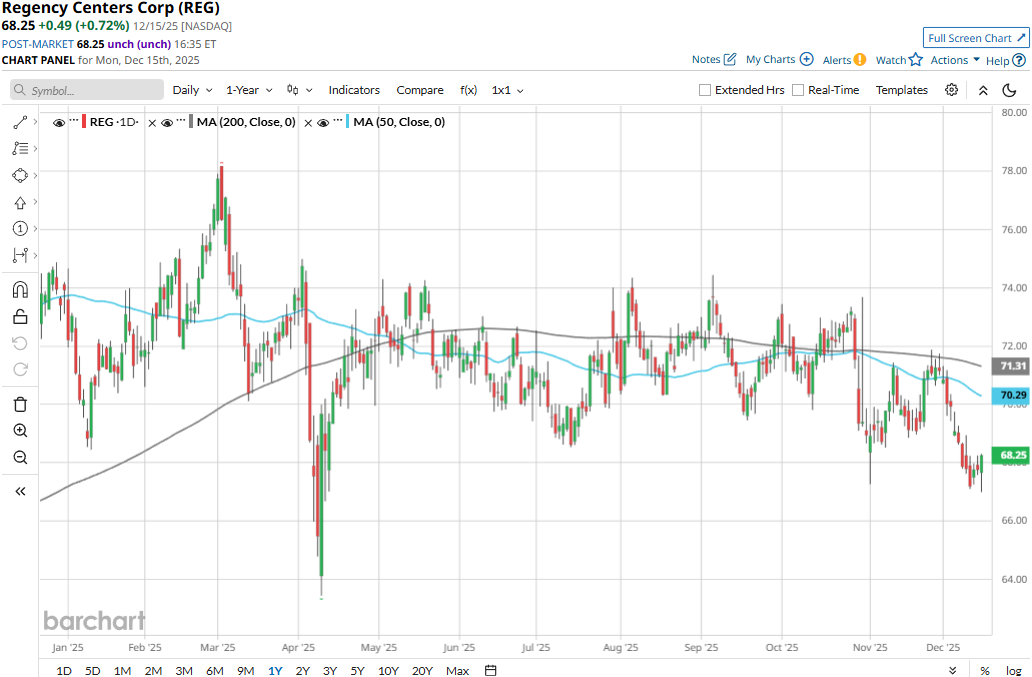Collapse the chart header with double chevron
This screenshot has height=677, width=1032.
tap(983, 90)
